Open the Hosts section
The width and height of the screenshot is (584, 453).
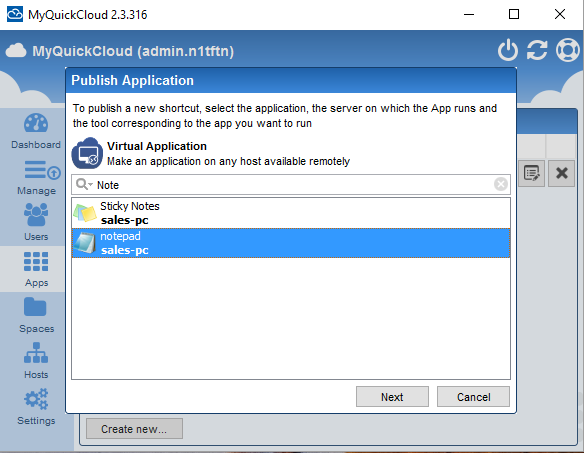pos(36,361)
